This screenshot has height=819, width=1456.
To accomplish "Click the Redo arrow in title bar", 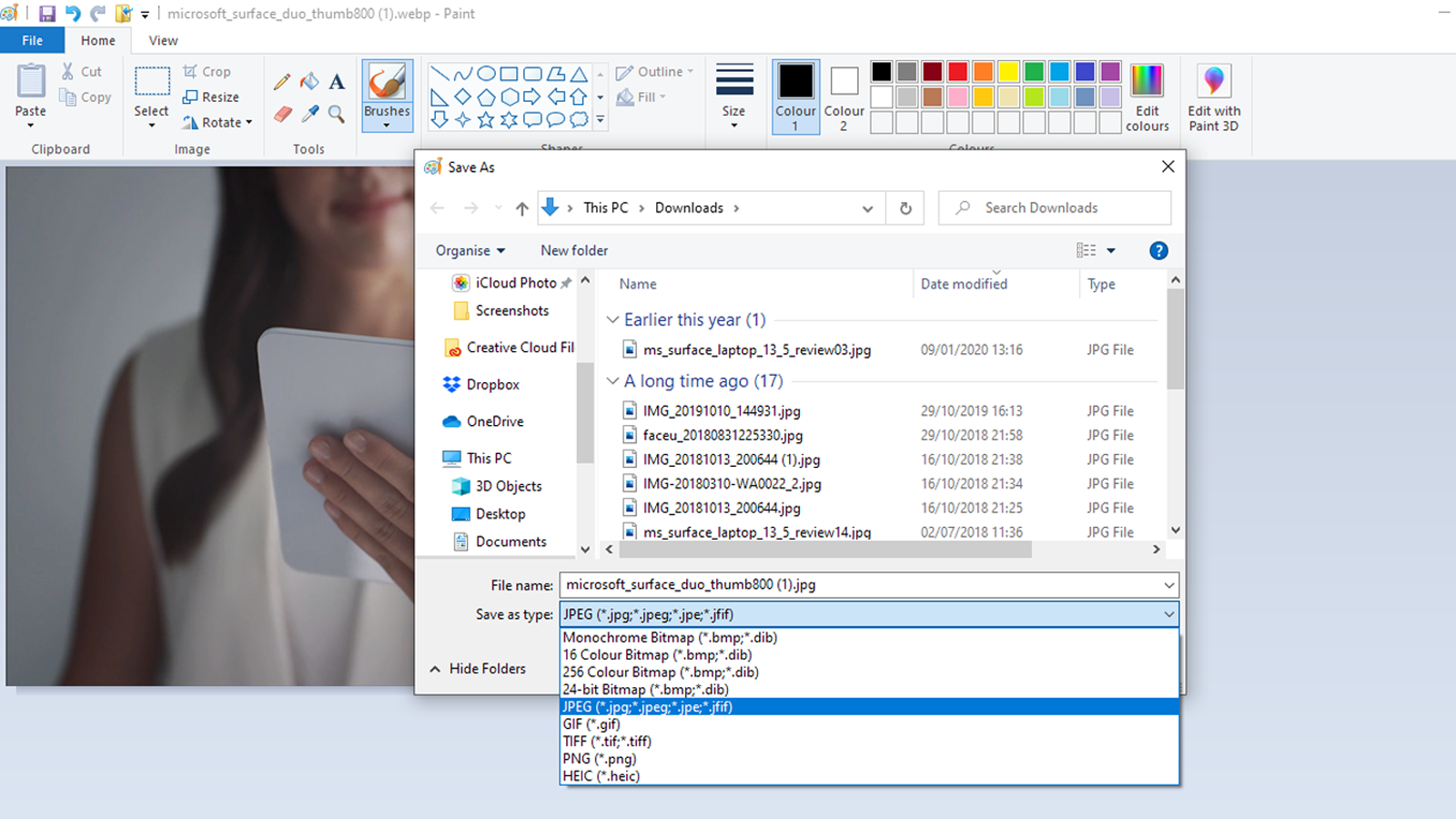I will [97, 14].
